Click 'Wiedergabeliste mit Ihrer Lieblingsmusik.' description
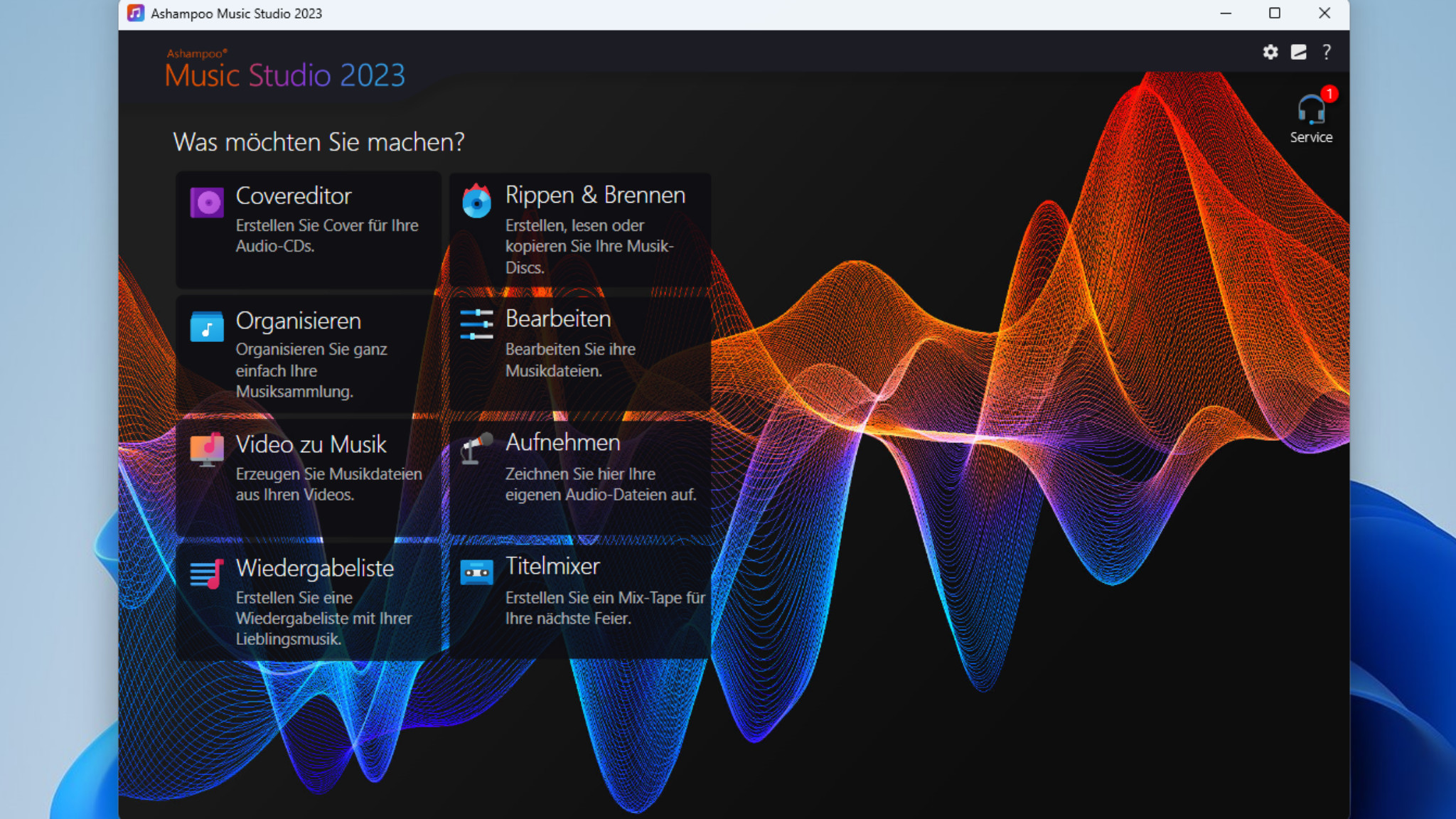 click(323, 628)
